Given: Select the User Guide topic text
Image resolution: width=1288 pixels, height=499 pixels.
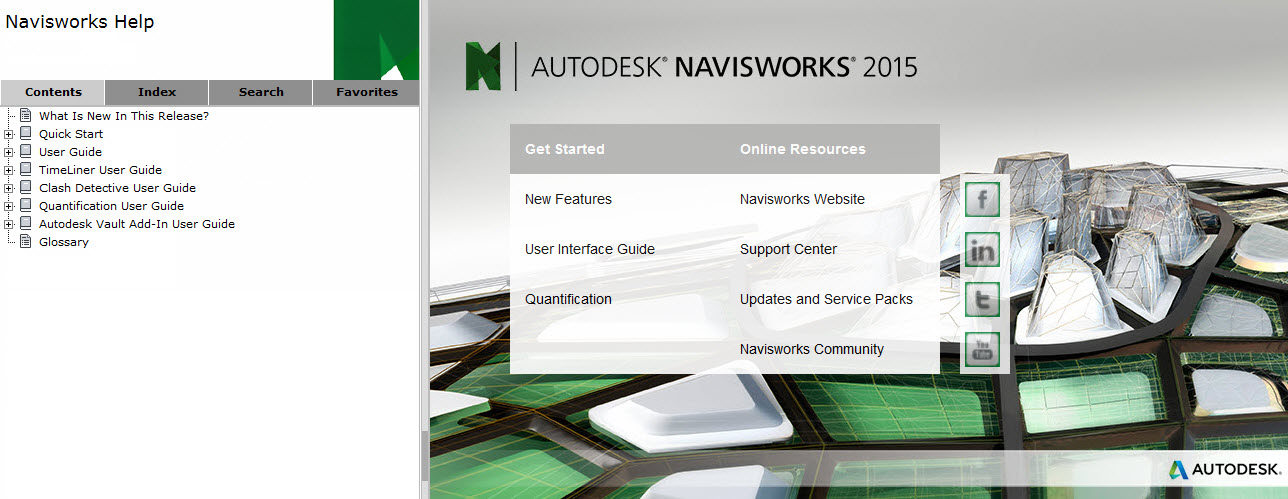Looking at the screenshot, I should click(x=70, y=152).
